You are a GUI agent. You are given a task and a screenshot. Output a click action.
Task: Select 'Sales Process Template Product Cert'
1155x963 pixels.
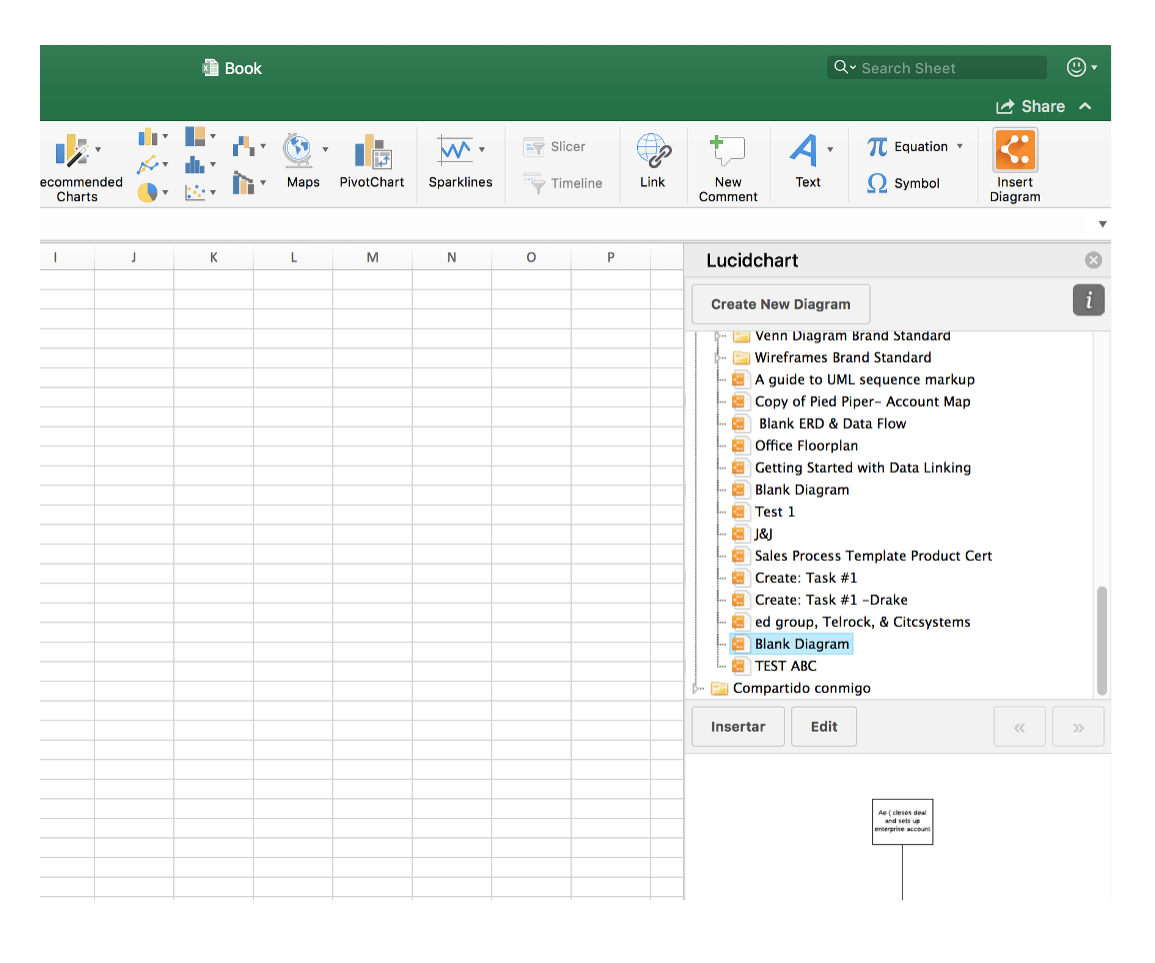(874, 556)
